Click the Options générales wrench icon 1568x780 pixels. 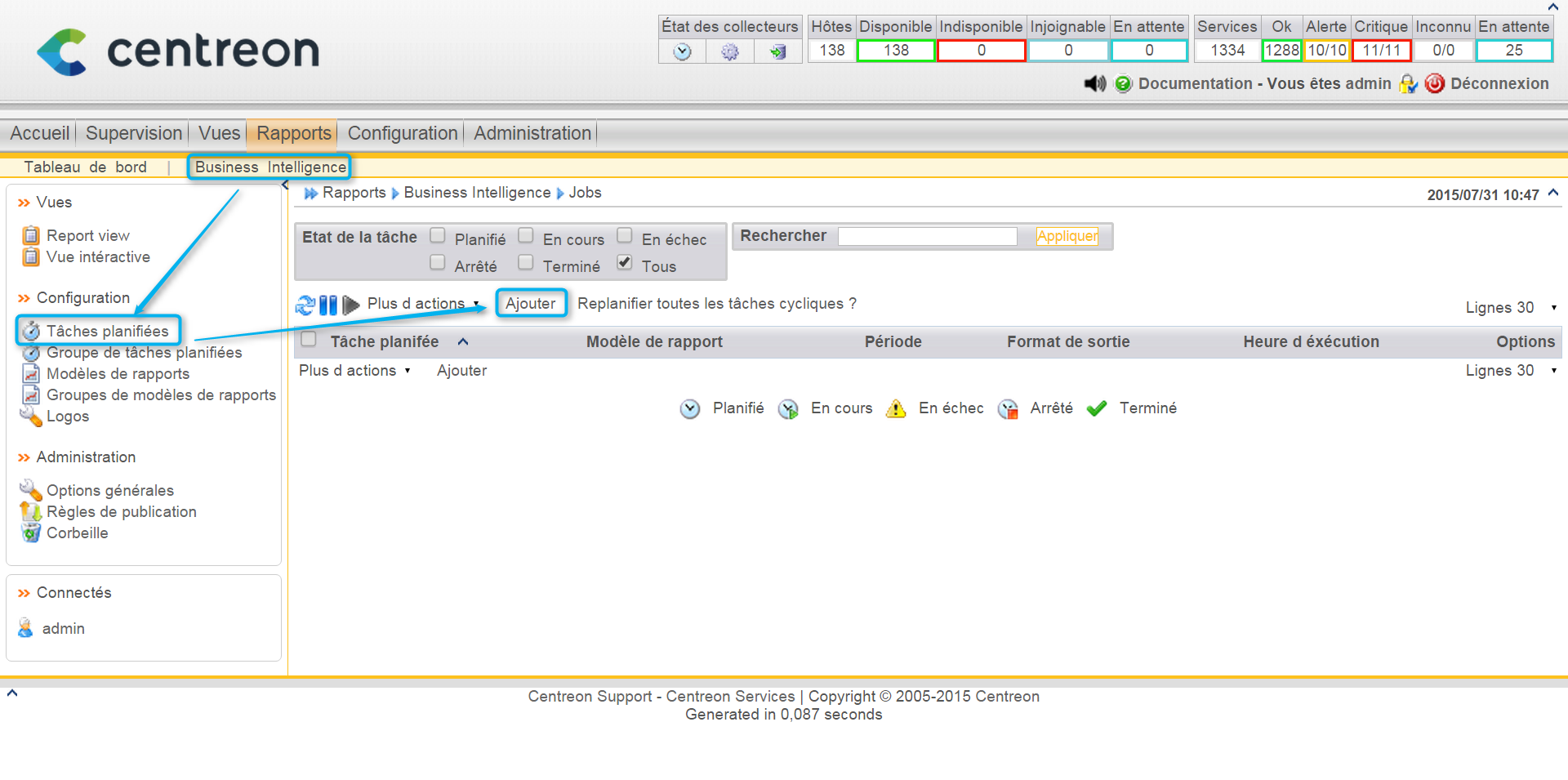click(x=31, y=490)
